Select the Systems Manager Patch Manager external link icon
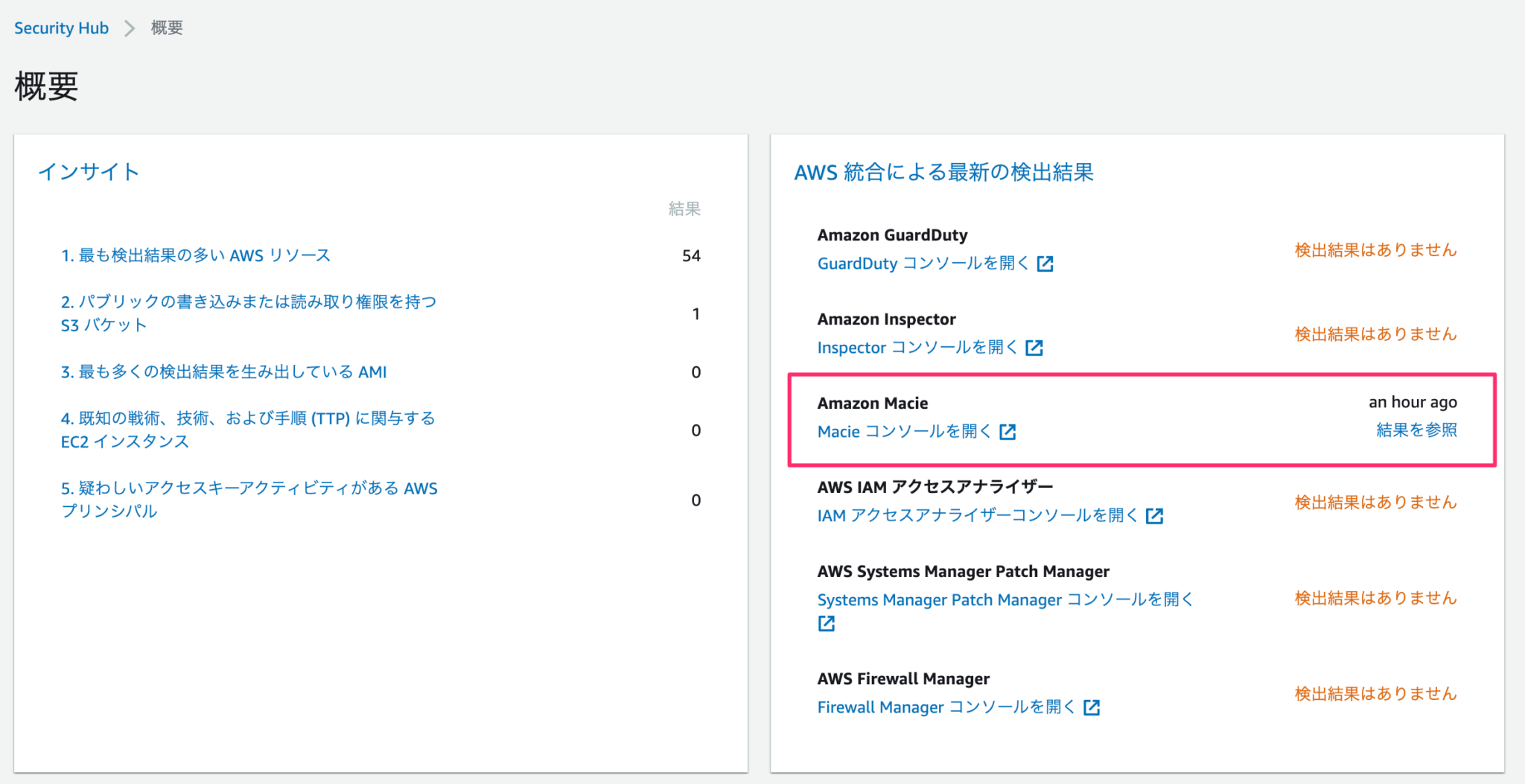1525x784 pixels. click(x=826, y=624)
